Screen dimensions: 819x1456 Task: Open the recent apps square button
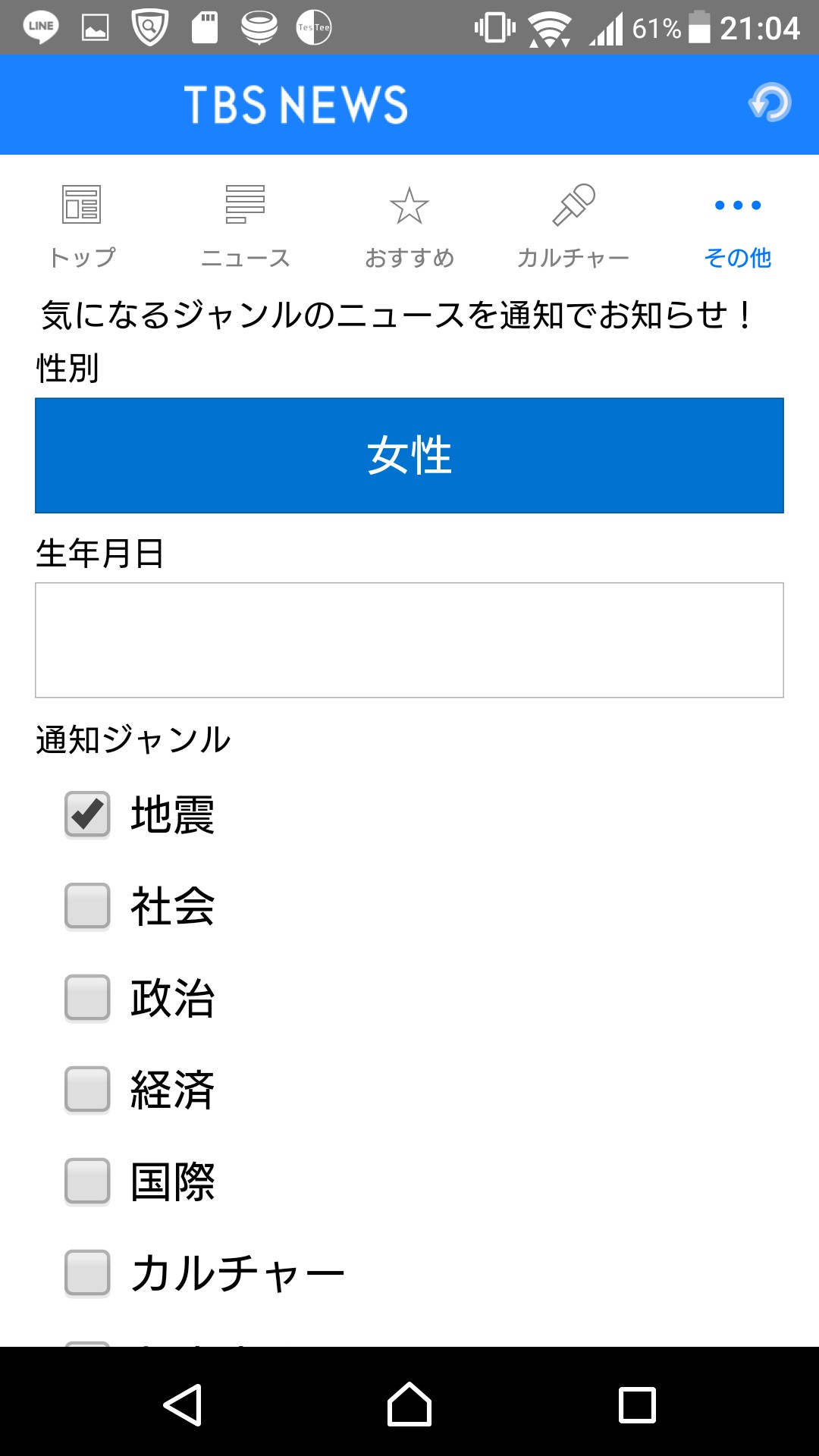pyautogui.click(x=637, y=1405)
